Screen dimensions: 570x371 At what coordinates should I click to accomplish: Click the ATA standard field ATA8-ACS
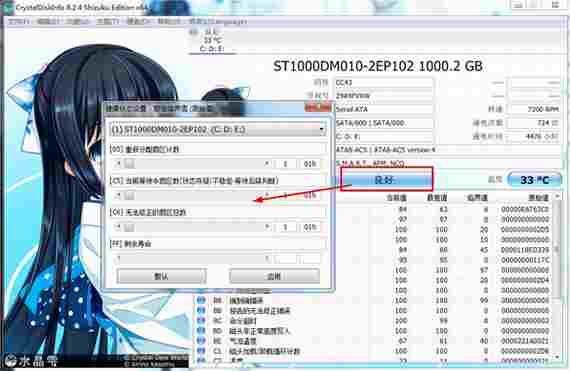point(447,150)
